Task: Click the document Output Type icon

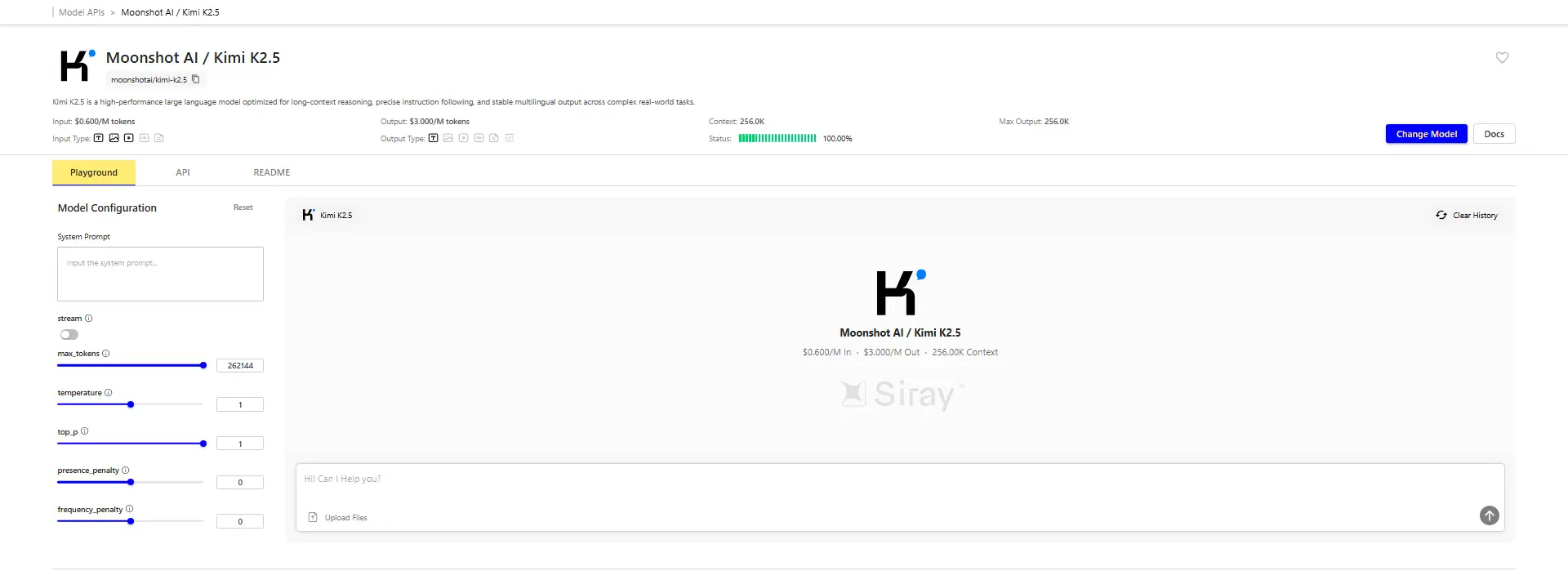Action: click(494, 138)
